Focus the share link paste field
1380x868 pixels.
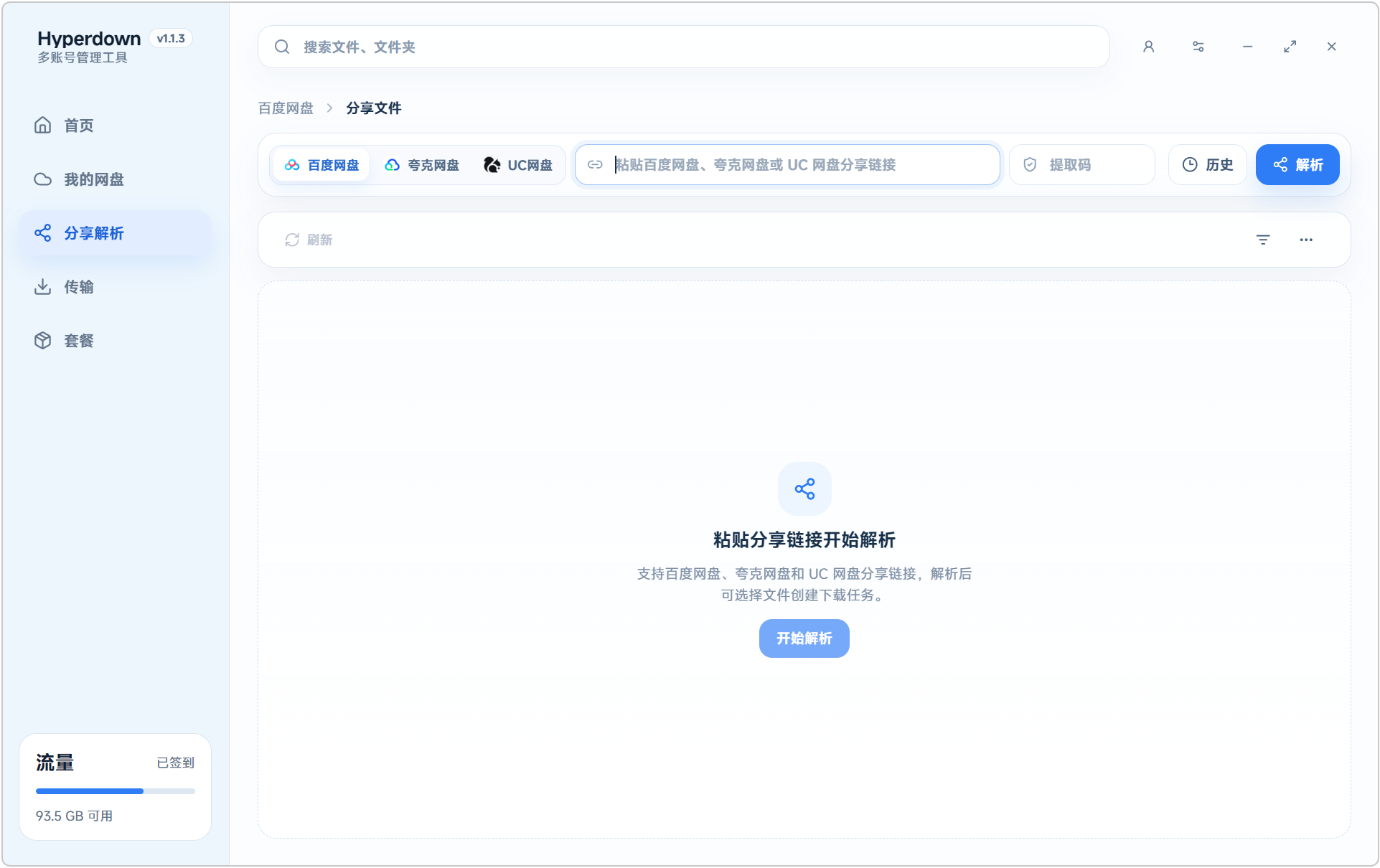coord(787,165)
